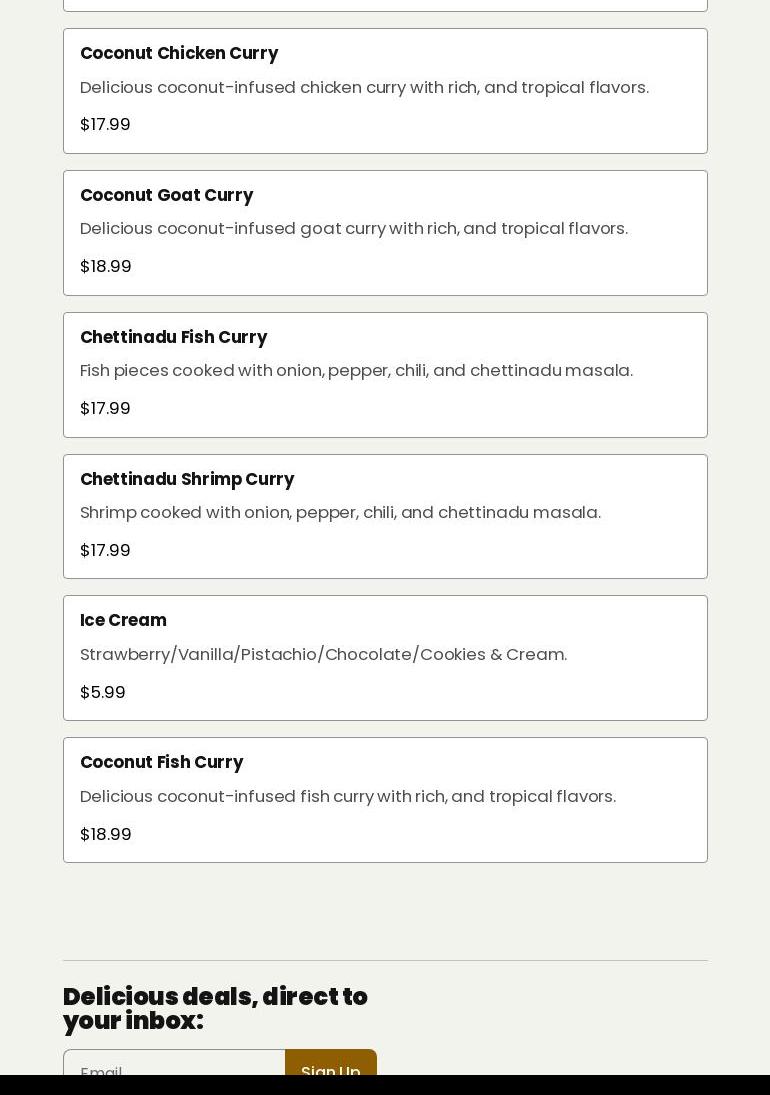Viewport: 770px width, 1095px height.
Task: Open the Coconut Fish Curry card
Action: click(x=385, y=800)
